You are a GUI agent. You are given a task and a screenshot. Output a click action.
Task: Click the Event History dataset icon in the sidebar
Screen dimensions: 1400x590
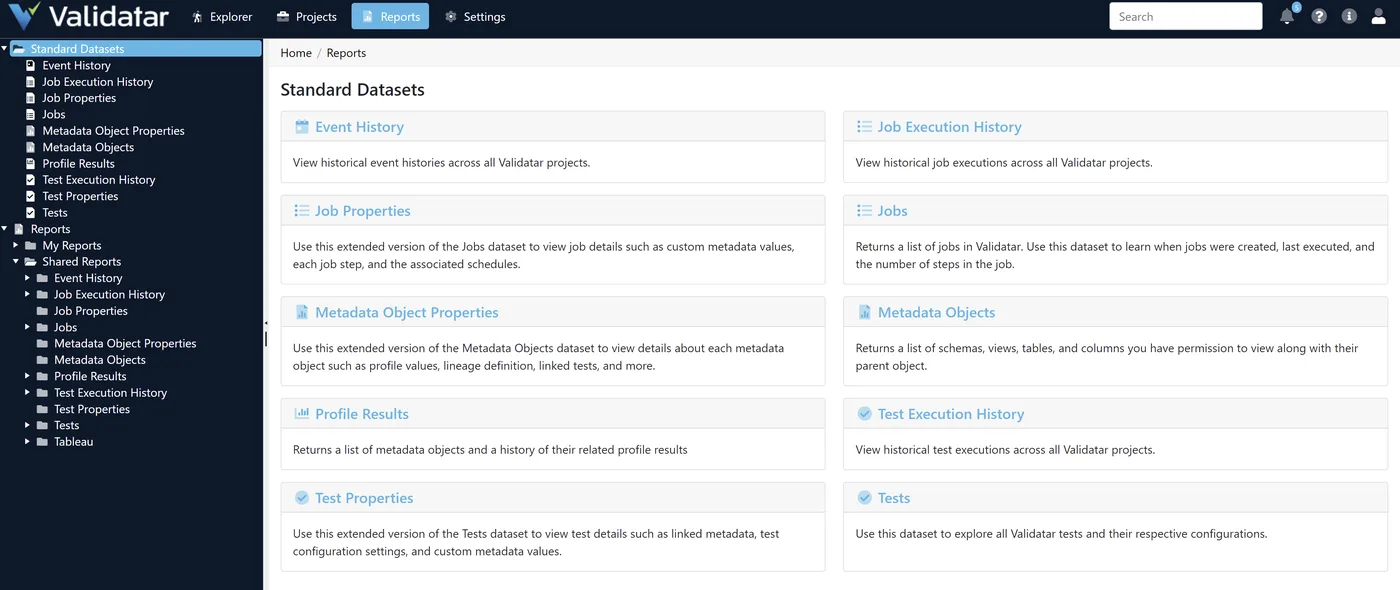(x=30, y=65)
